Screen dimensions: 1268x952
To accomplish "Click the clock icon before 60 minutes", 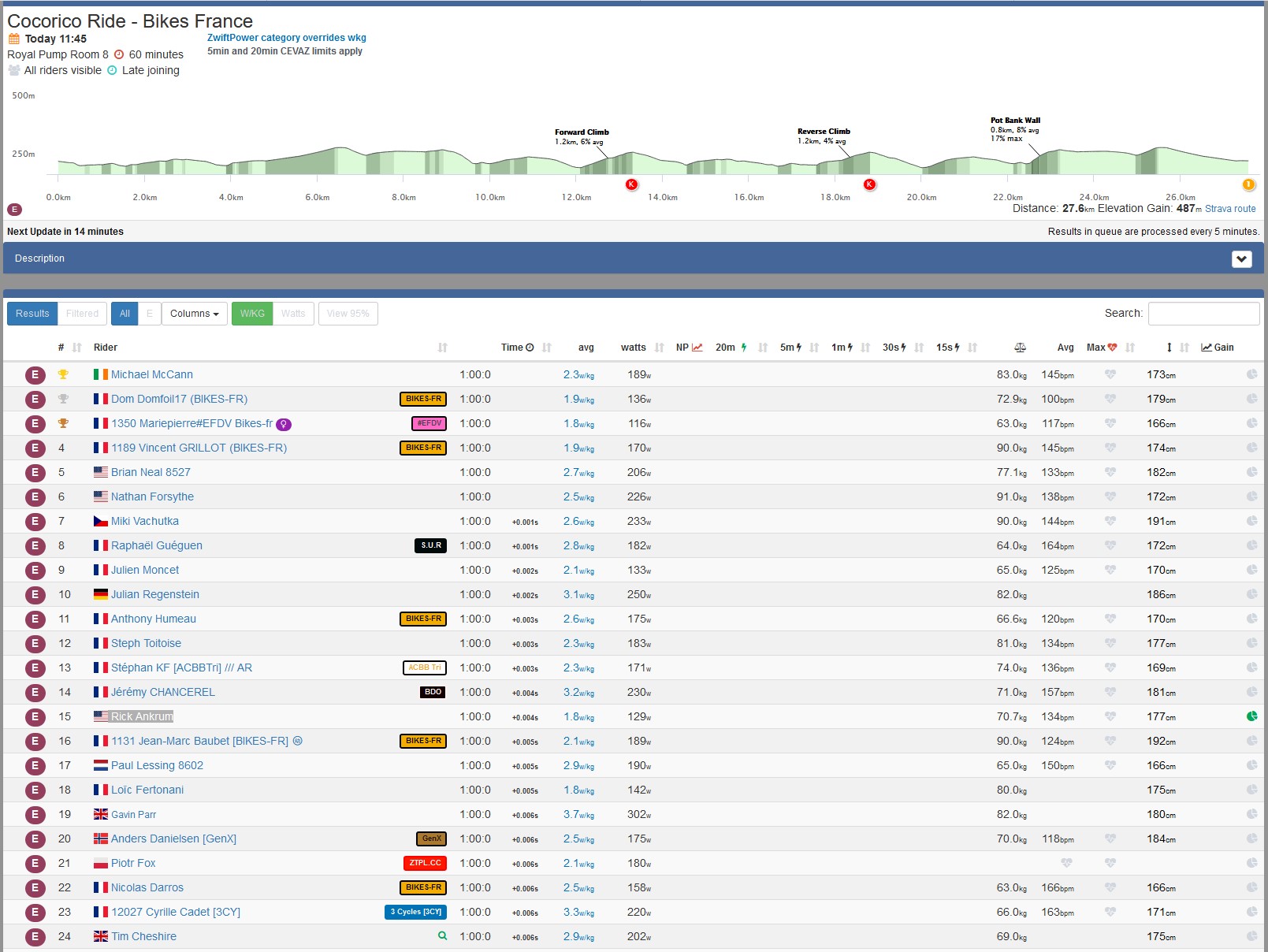I will point(119,54).
